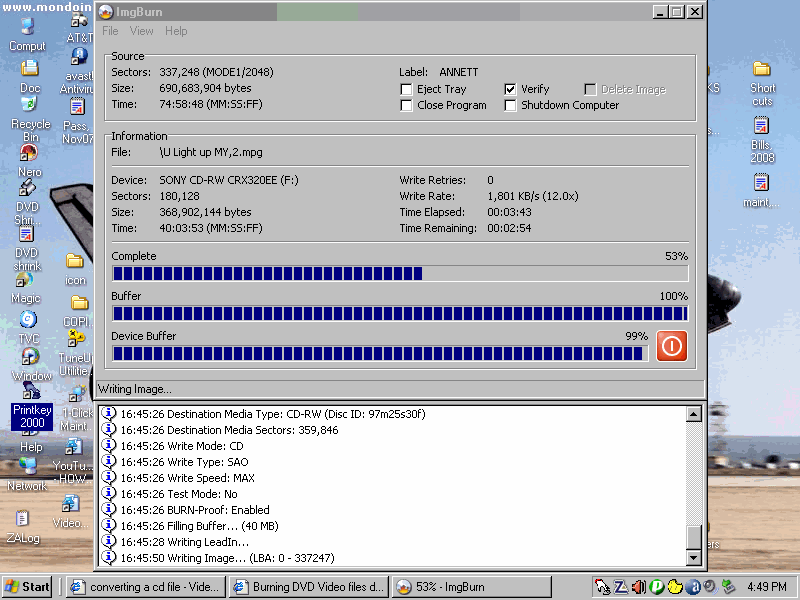
Task: Click the log scrollbar thumb
Action: [693, 537]
